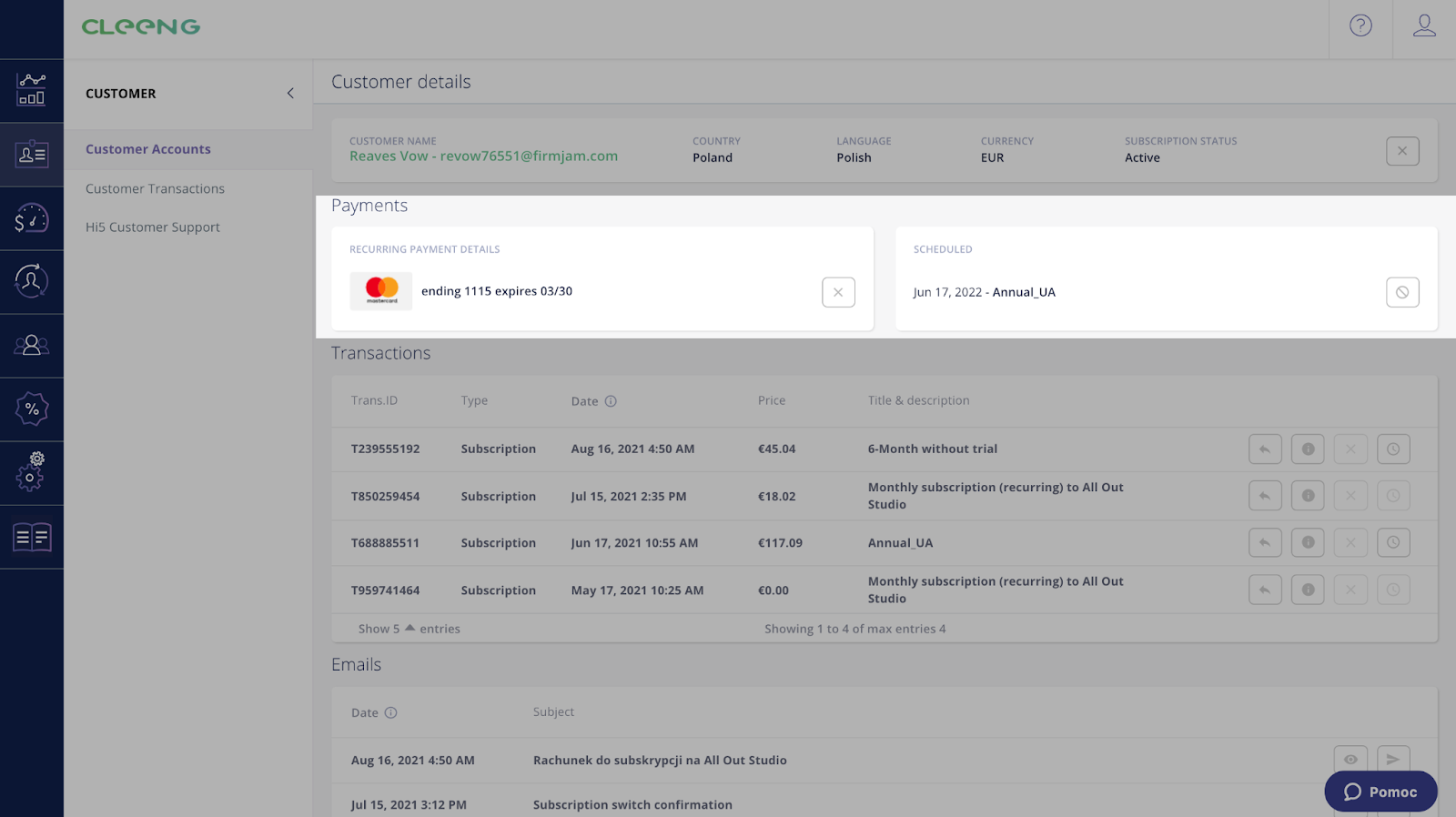The image size is (1456, 817).
Task: Open the Customer Accounts menu item
Action: [148, 149]
